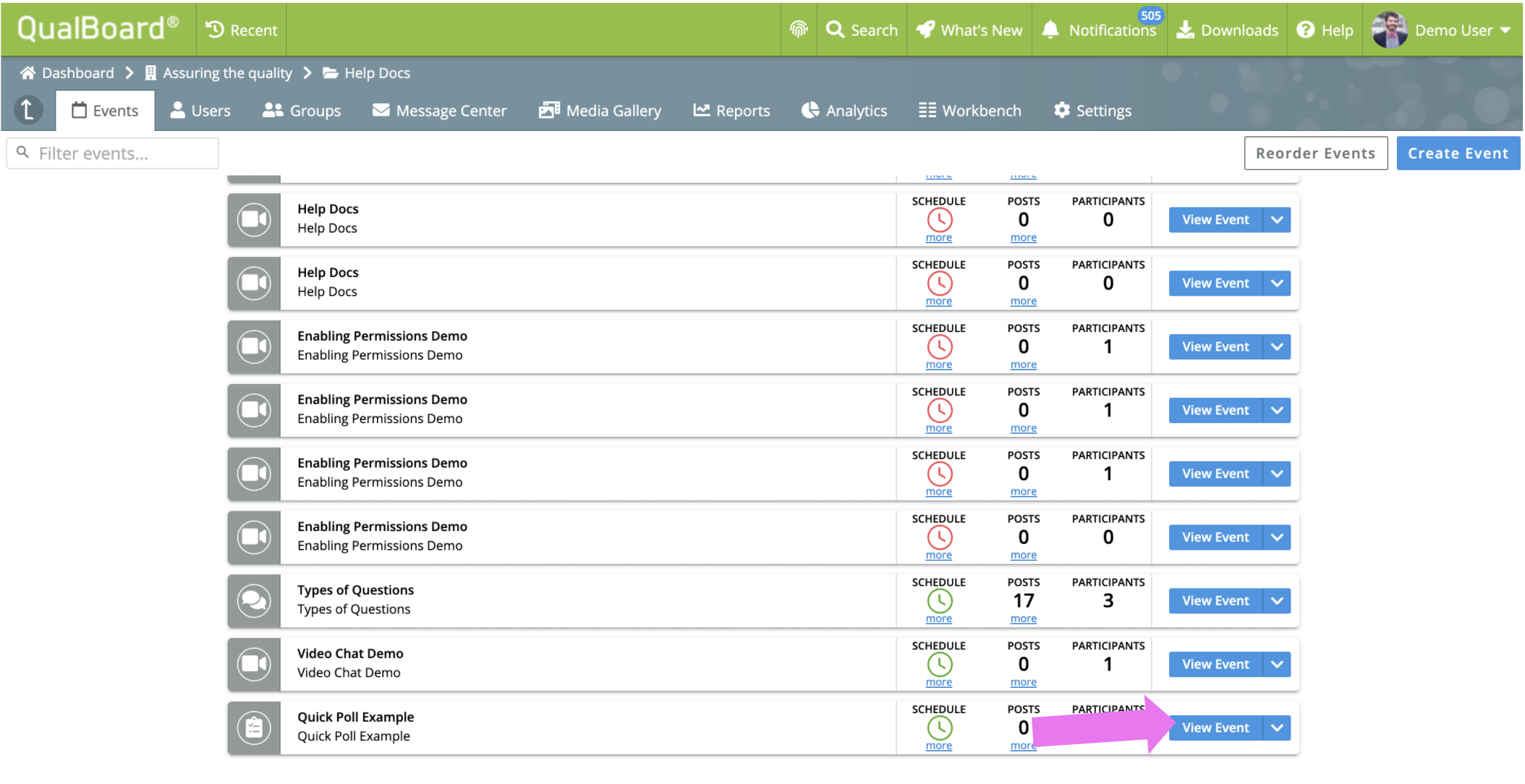Click the green schedule clock for Types of Questions
This screenshot has height=784, width=1525.
click(939, 600)
